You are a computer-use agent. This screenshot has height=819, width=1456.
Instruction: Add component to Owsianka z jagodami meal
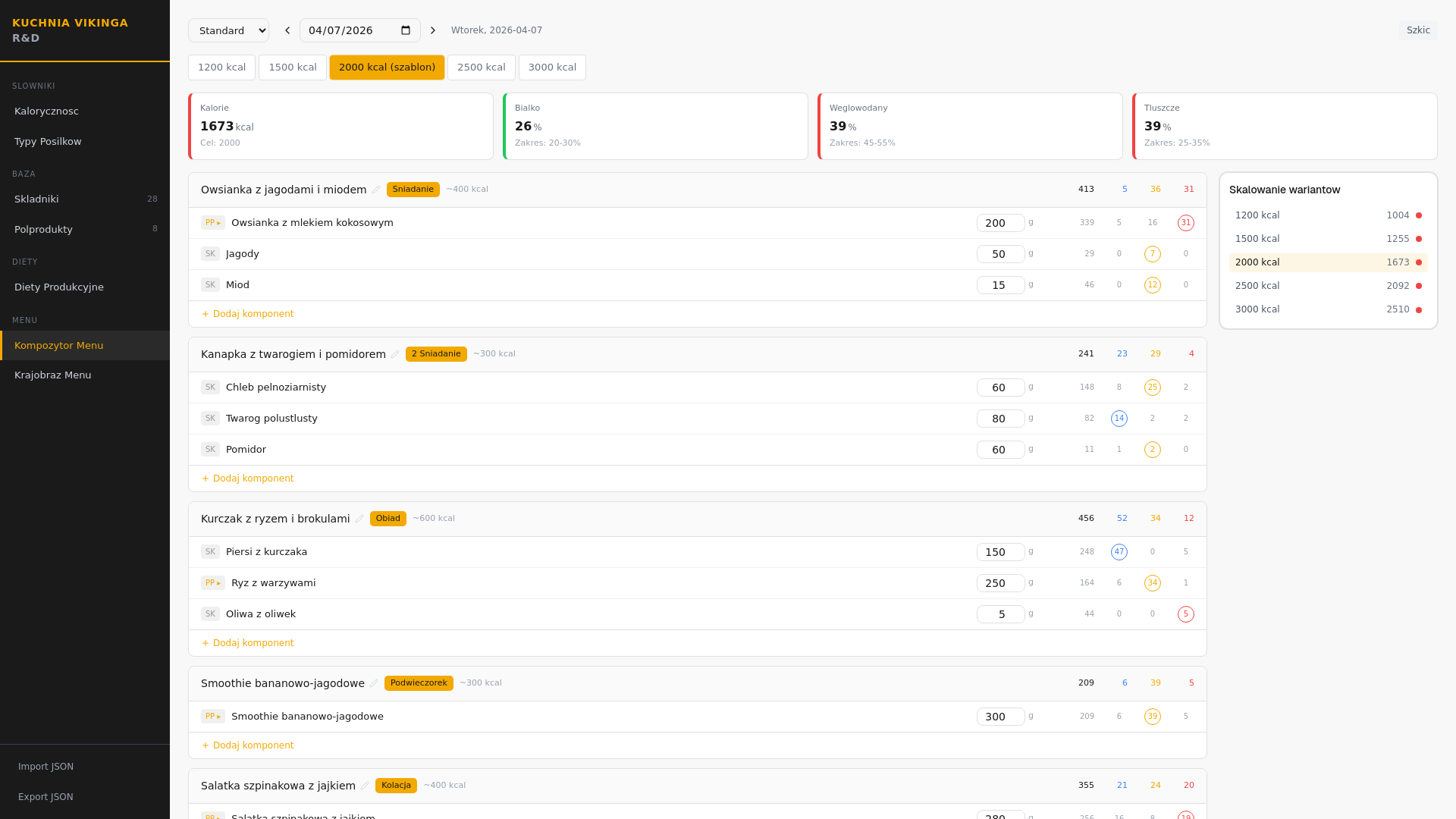(248, 314)
